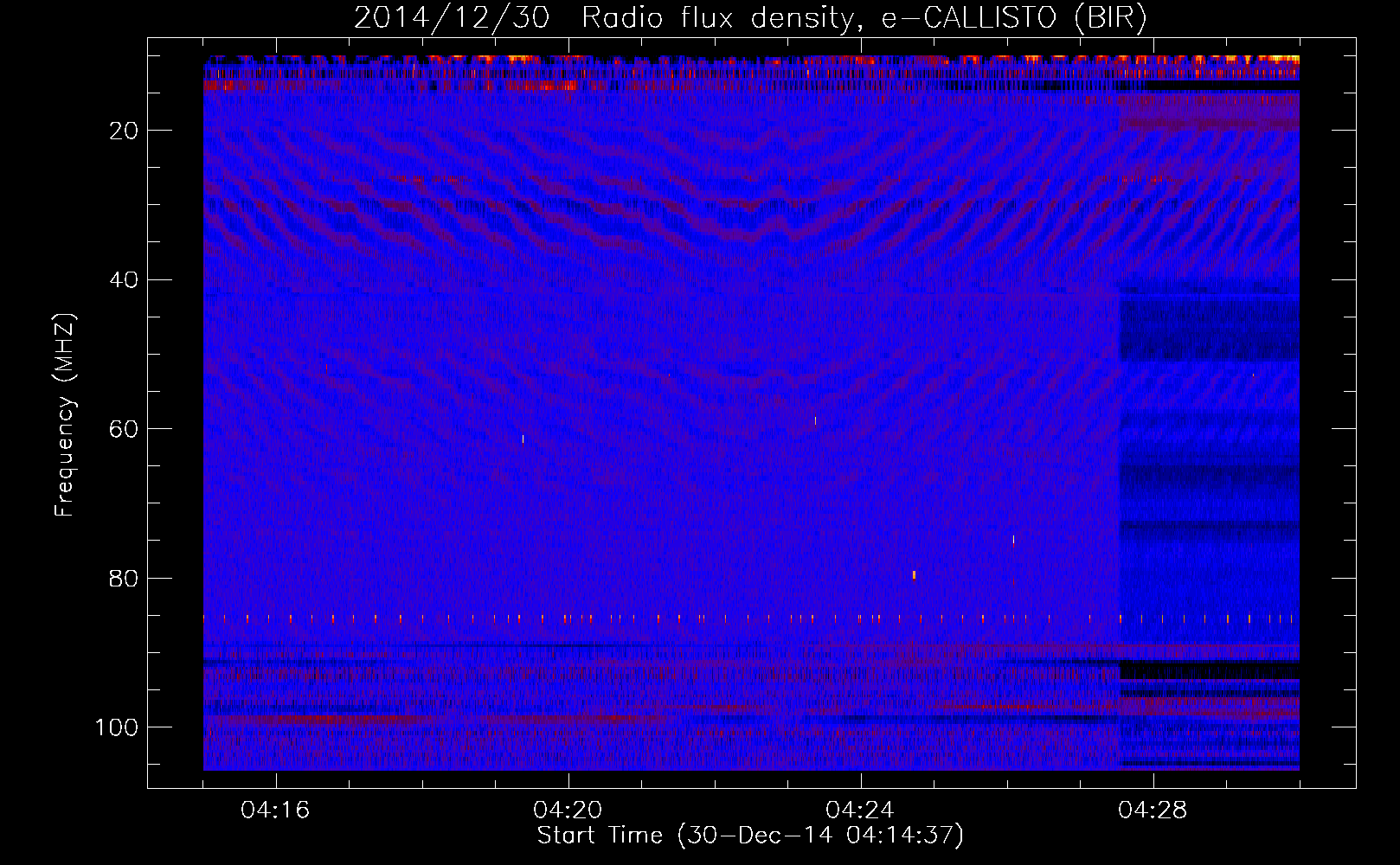Click the 04:16 time tick label

[275, 811]
